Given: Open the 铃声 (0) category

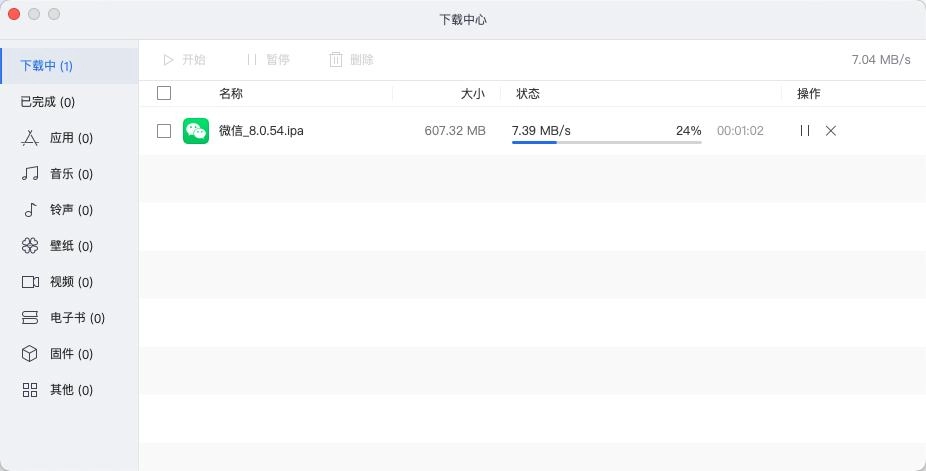Looking at the screenshot, I should pos(69,210).
